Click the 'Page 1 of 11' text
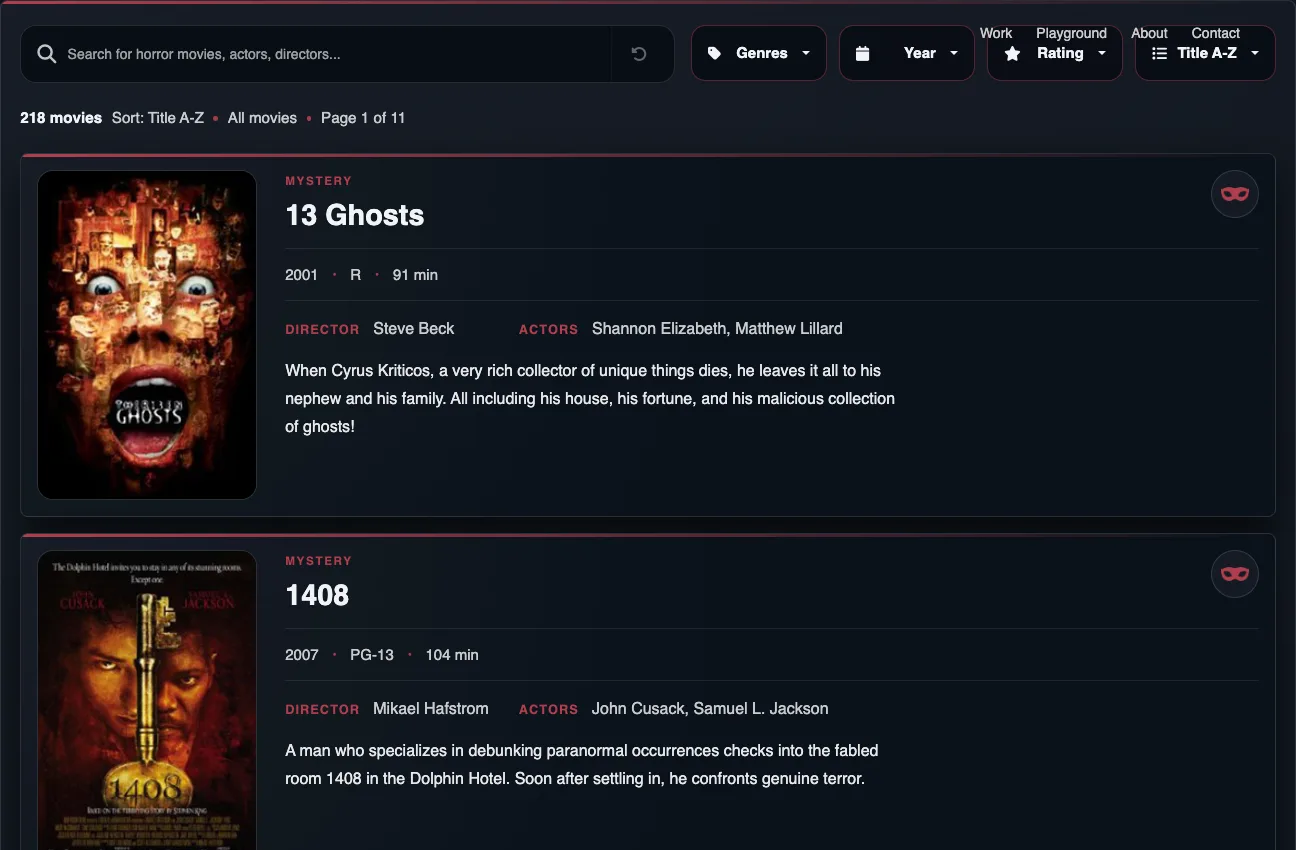This screenshot has width=1296, height=850. (363, 118)
